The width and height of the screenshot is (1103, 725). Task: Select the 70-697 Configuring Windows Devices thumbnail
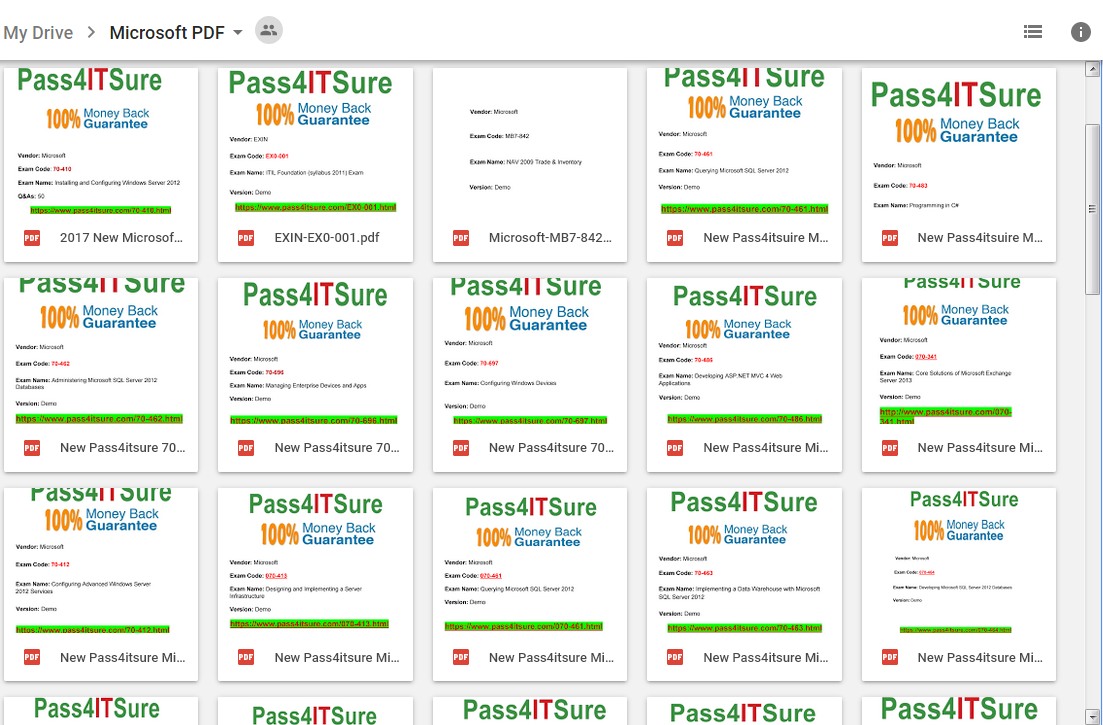(530, 351)
